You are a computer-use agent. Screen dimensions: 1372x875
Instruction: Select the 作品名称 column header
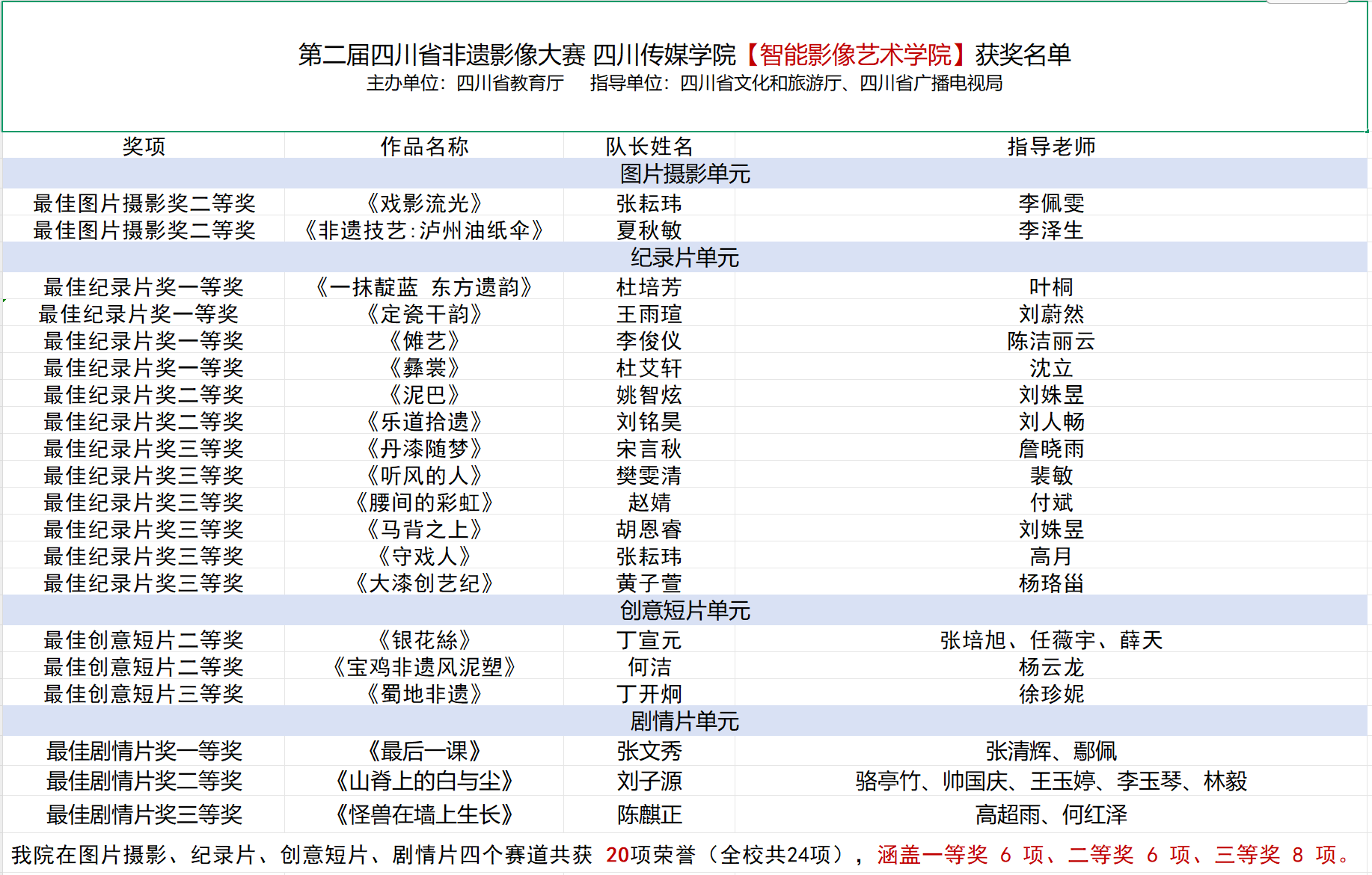(424, 146)
